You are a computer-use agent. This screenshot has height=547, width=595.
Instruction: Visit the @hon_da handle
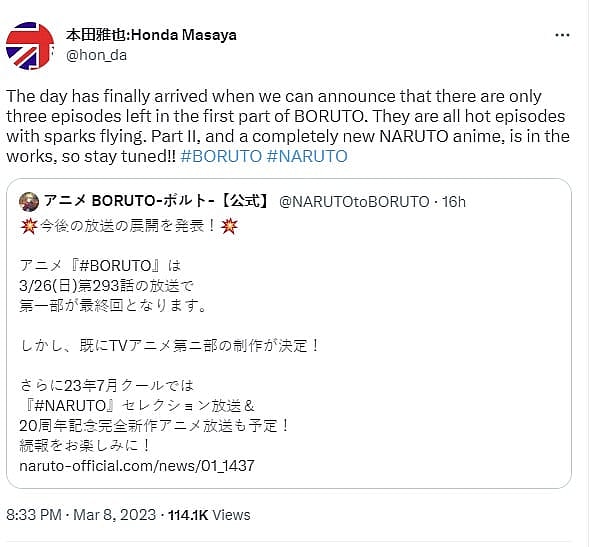point(96,55)
